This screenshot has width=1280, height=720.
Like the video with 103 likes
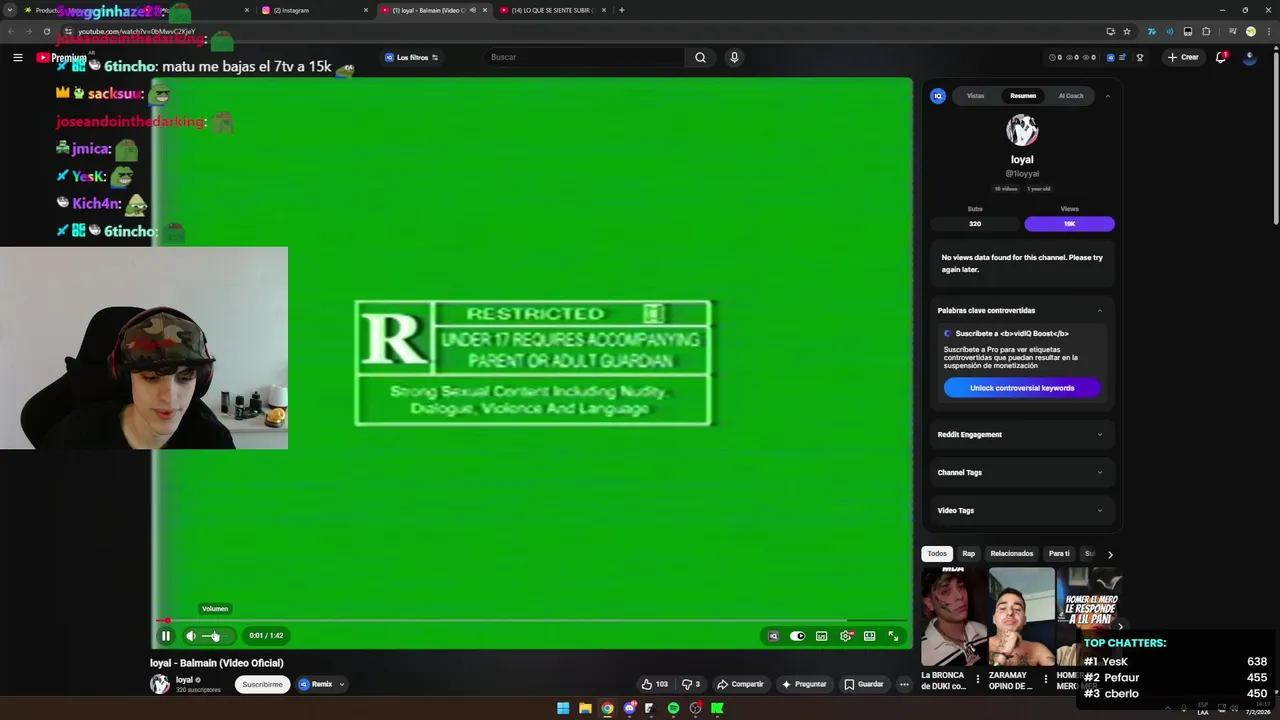(x=655, y=684)
